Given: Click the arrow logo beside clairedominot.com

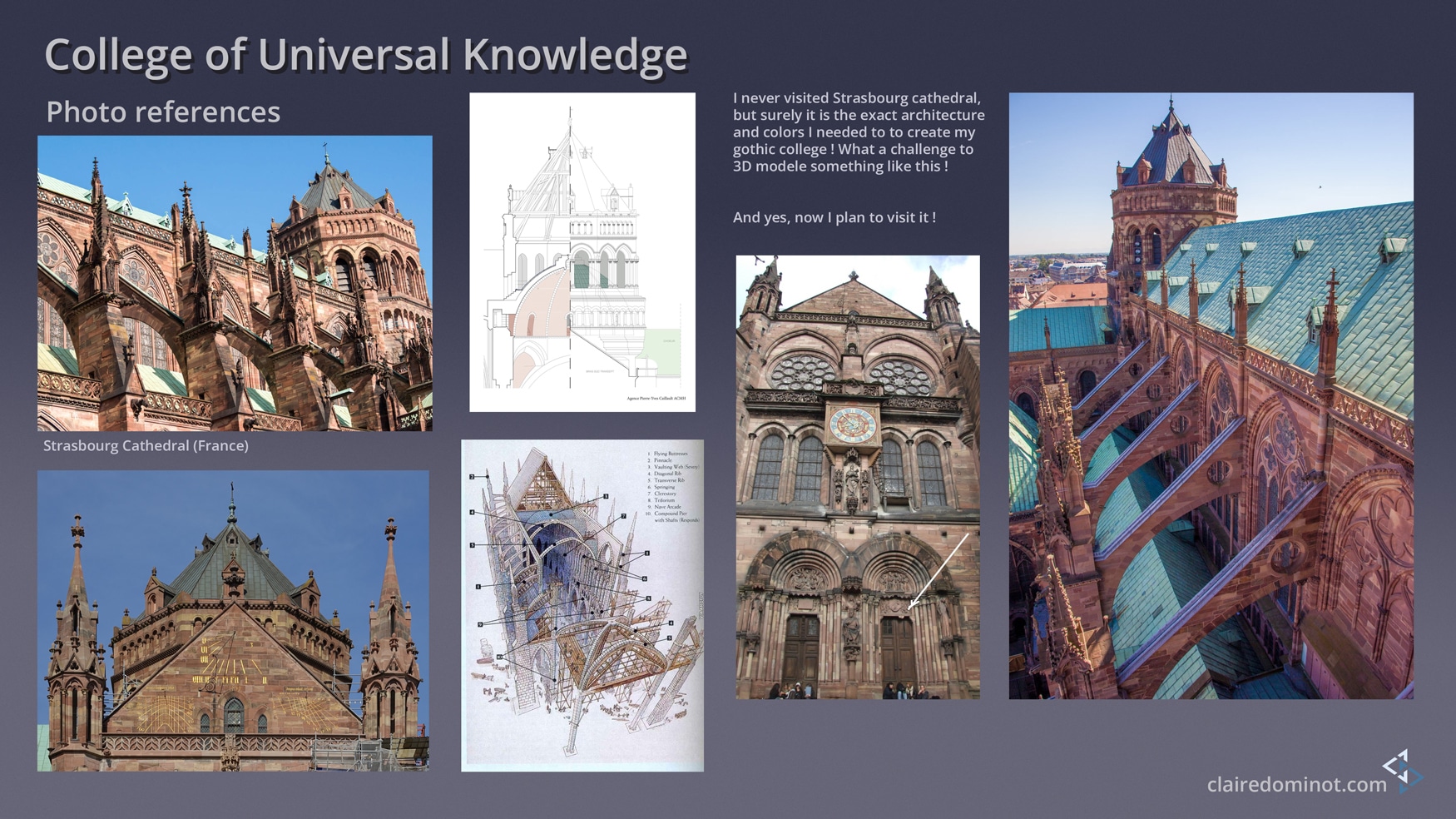Looking at the screenshot, I should click(x=1402, y=770).
